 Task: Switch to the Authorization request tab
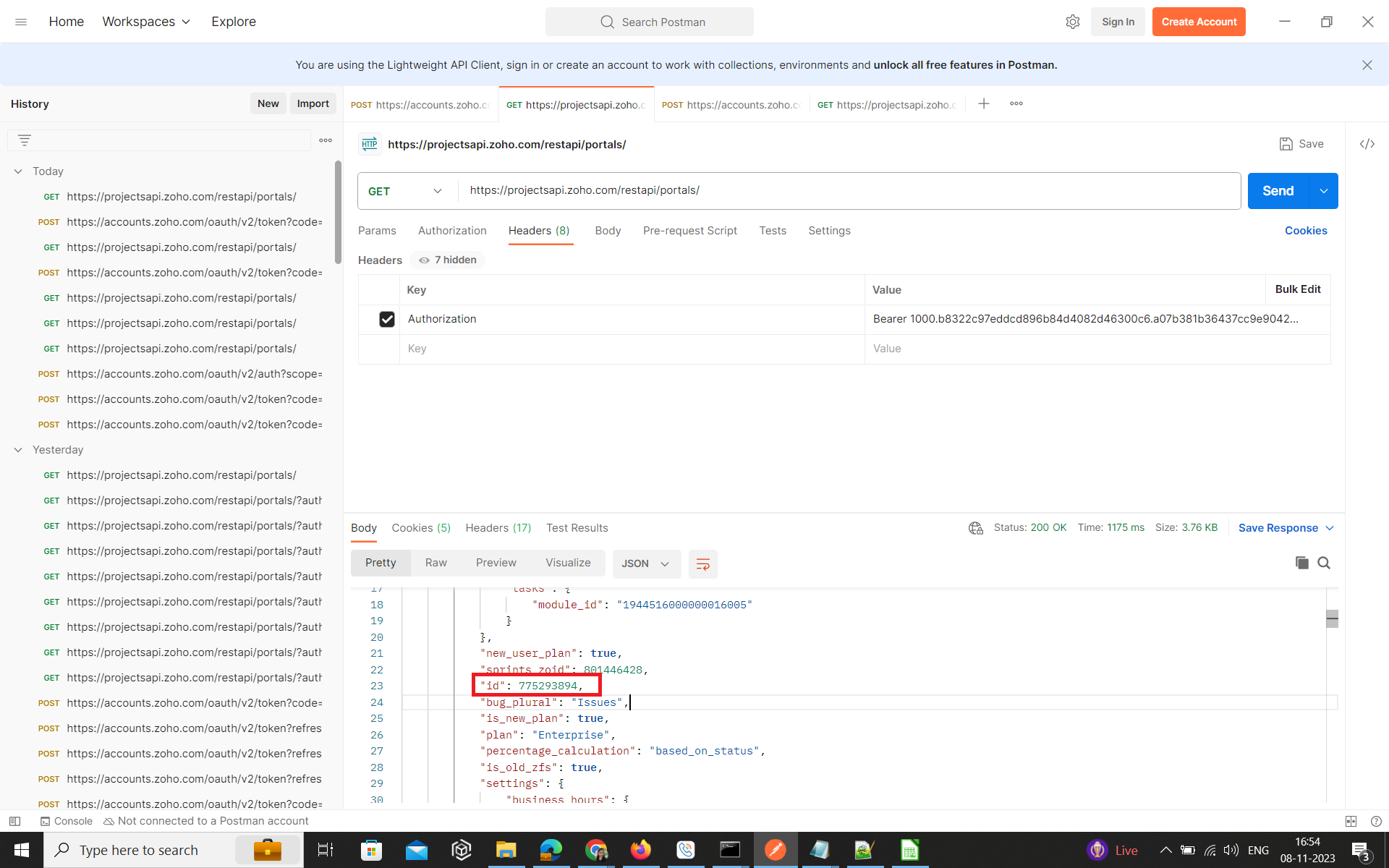pos(452,231)
